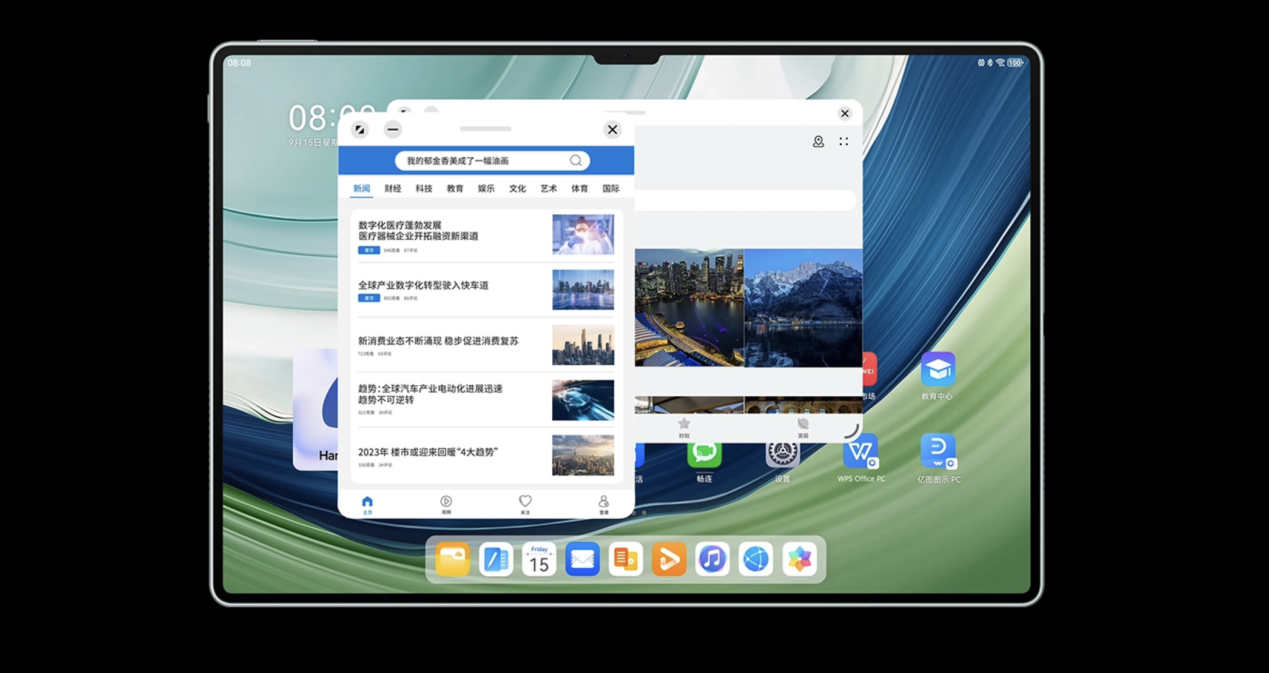1269x673 pixels.
Task: Open the profile login icon in the news bottom bar
Action: pos(603,504)
